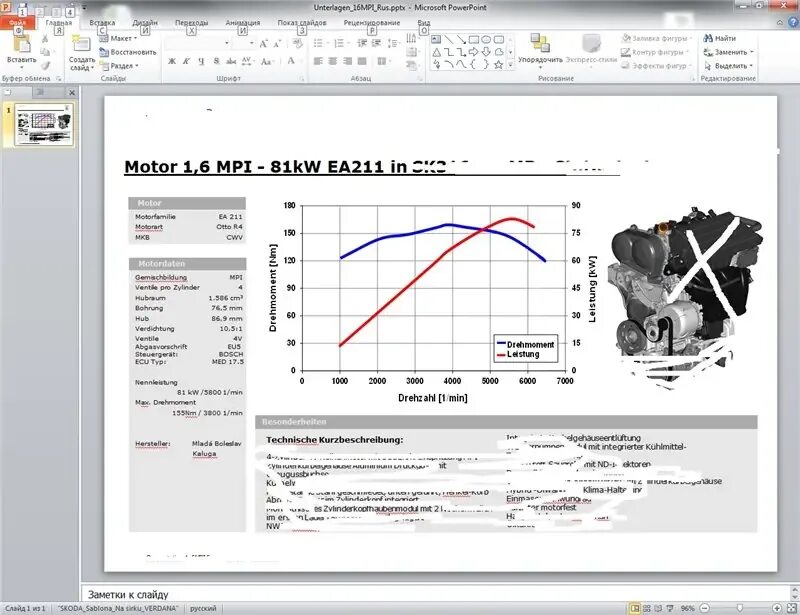Viewport: 800px width, 615px height.
Task: Open the font name combo box
Action: pos(198,43)
